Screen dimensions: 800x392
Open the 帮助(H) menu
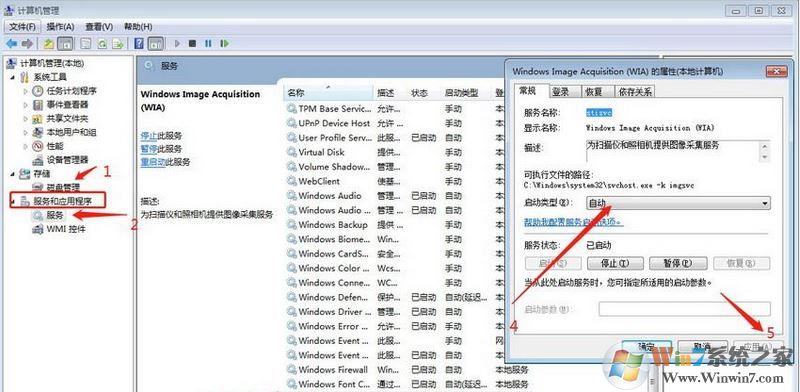(138, 27)
